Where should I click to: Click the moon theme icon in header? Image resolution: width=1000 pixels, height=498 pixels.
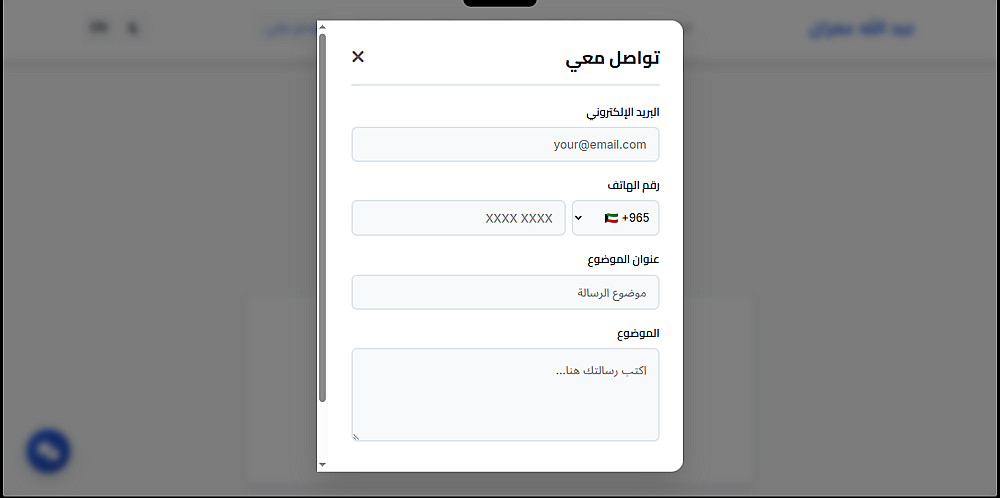131,28
